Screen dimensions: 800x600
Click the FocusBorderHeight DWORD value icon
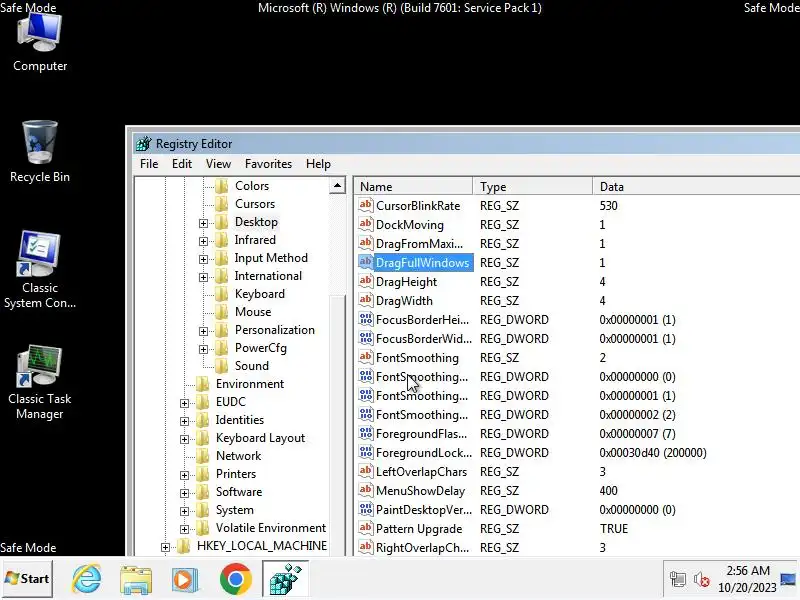(365, 319)
